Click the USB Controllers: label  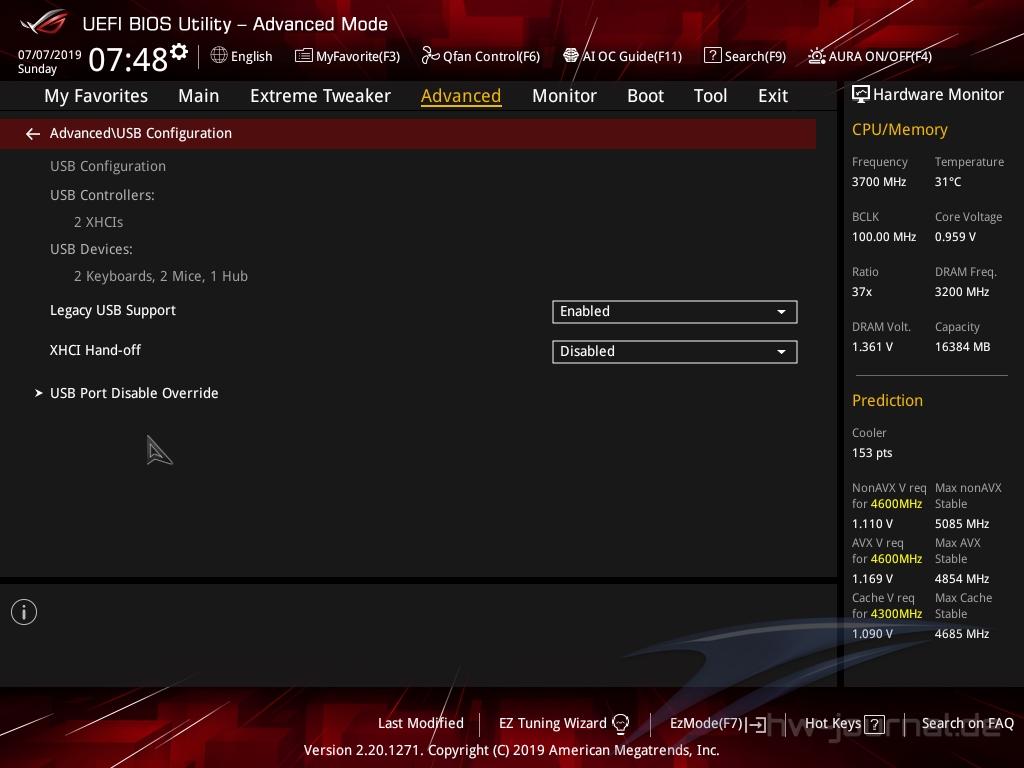102,195
